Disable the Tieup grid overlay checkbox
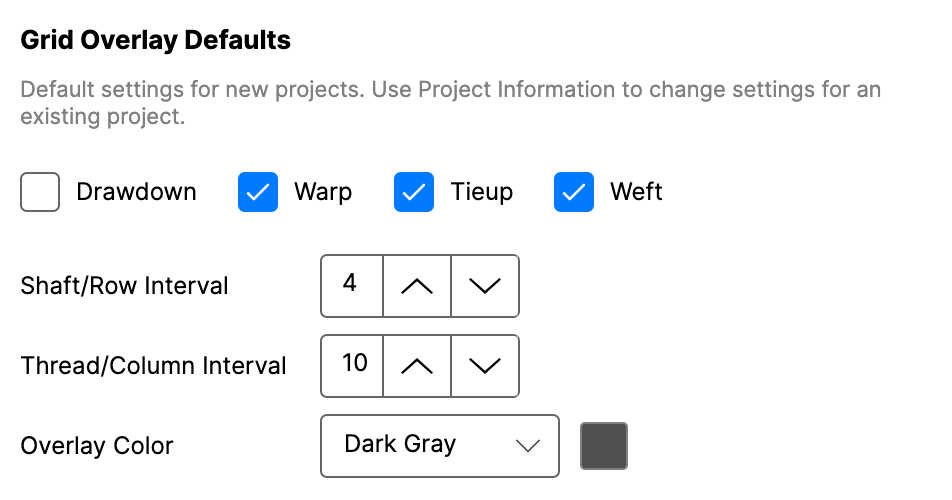The height and width of the screenshot is (500, 952). click(414, 192)
